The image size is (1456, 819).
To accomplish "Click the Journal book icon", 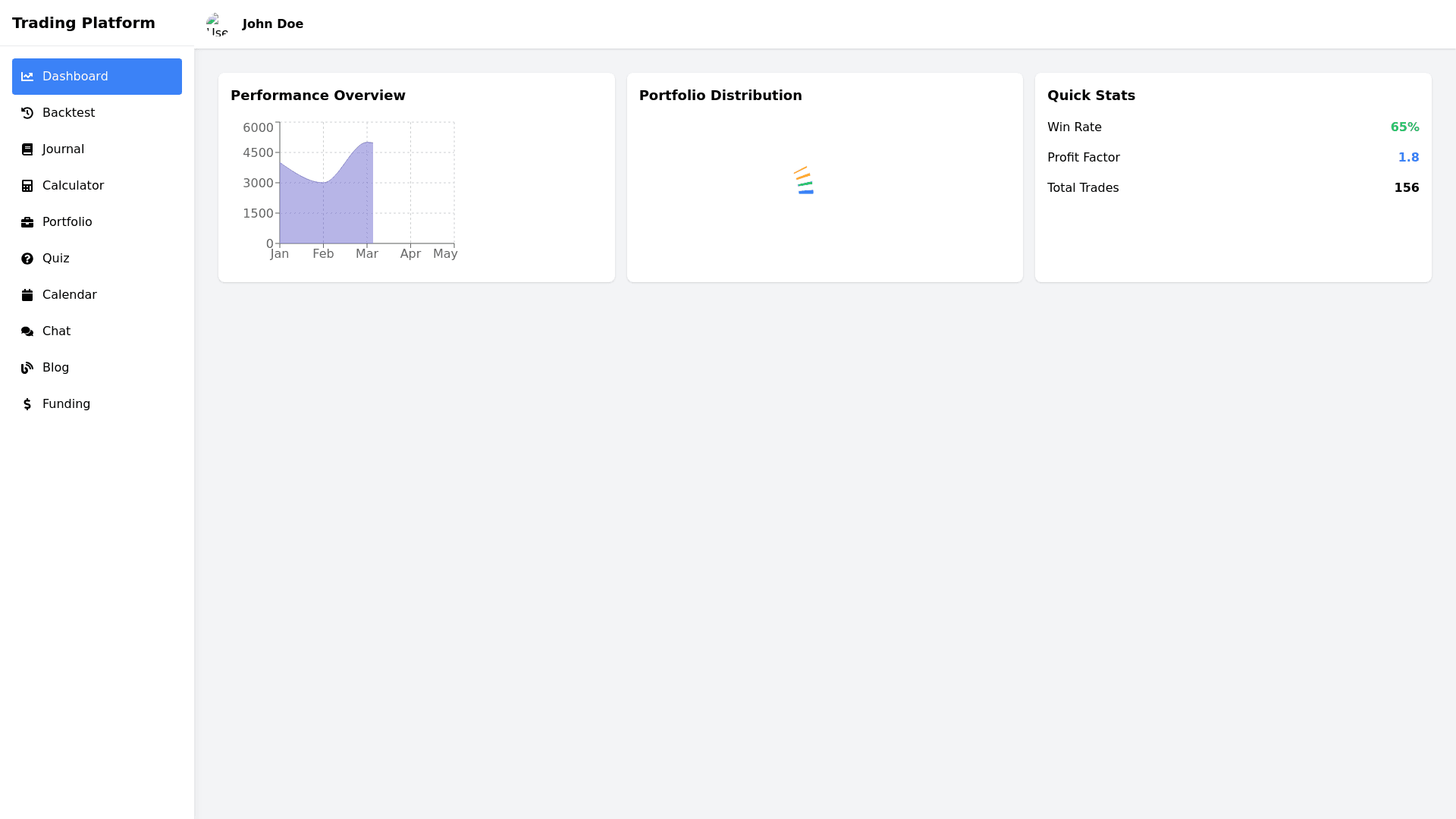I will (27, 149).
